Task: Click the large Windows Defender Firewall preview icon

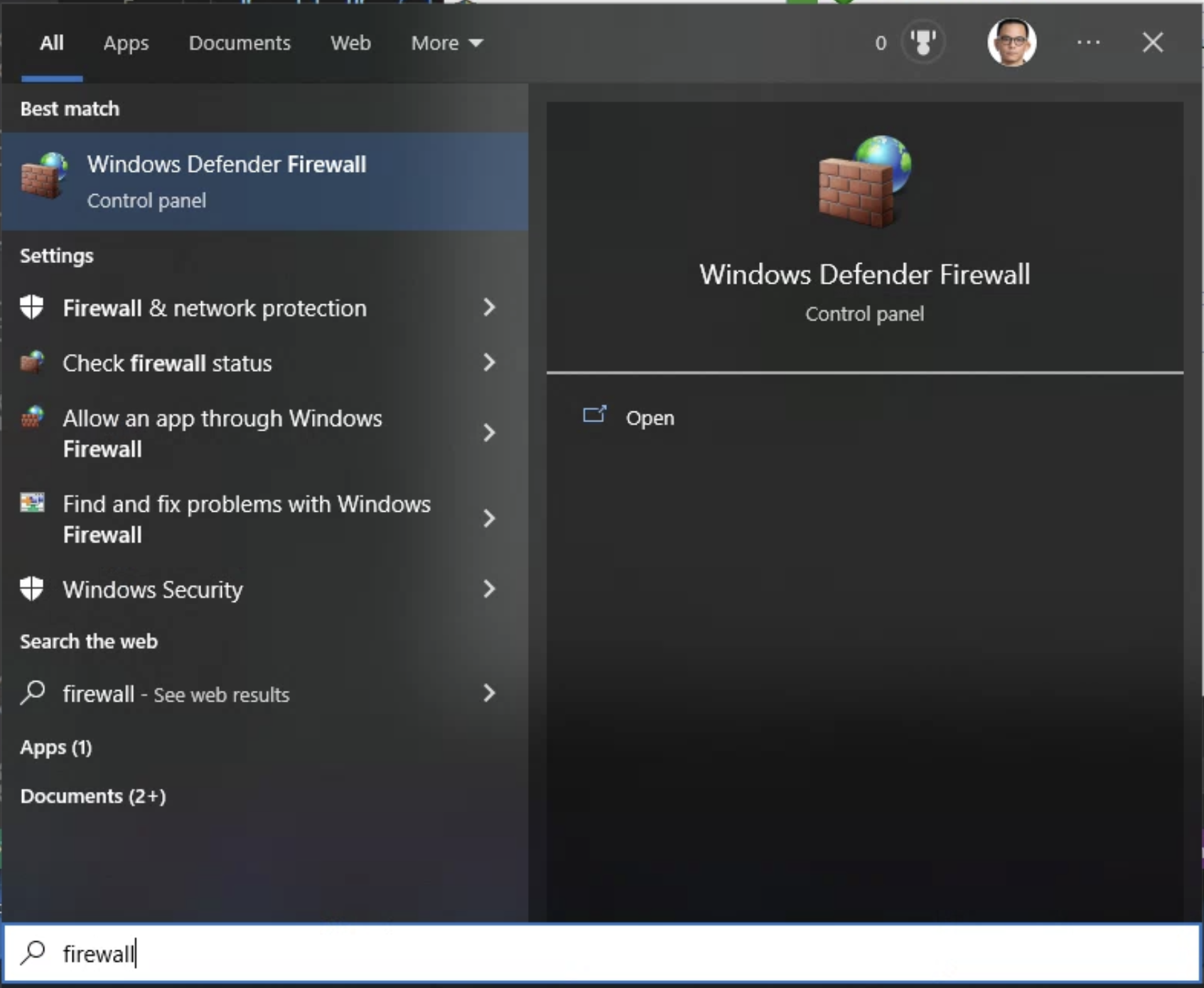Action: pos(864,181)
